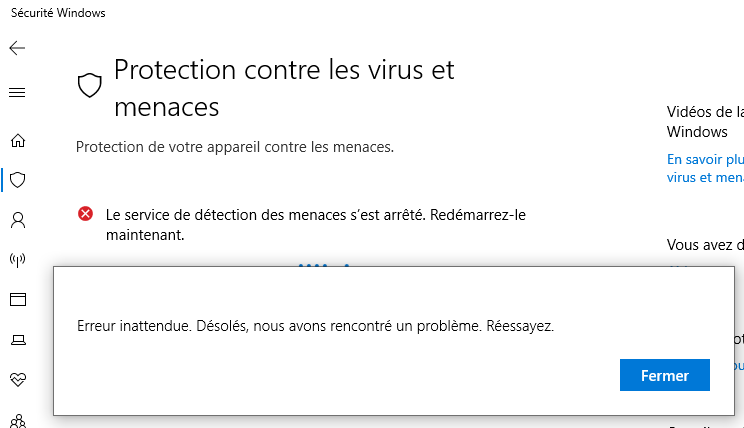This screenshot has height=428, width=744.
Task: Open the Home sidebar icon
Action: pos(17,141)
